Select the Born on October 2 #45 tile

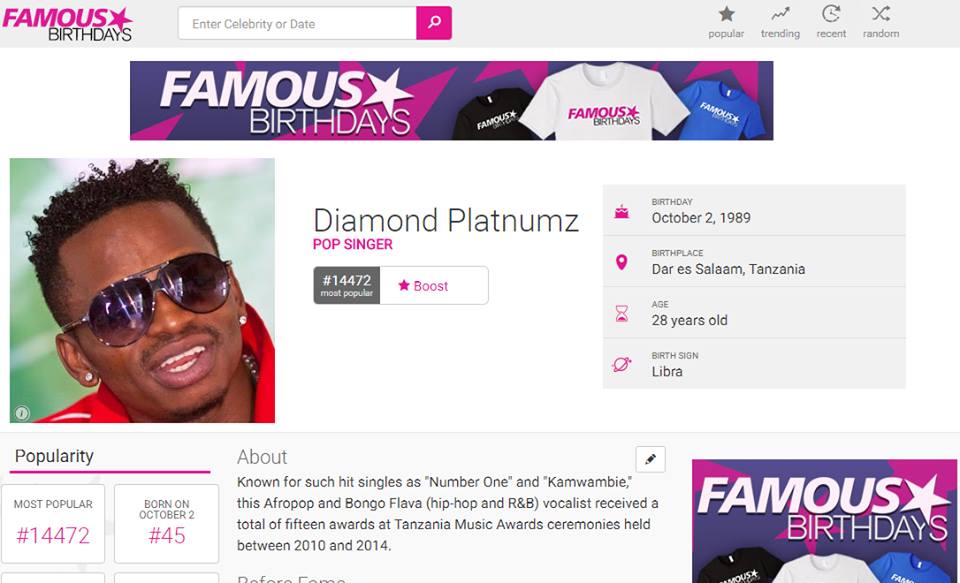pyautogui.click(x=167, y=524)
